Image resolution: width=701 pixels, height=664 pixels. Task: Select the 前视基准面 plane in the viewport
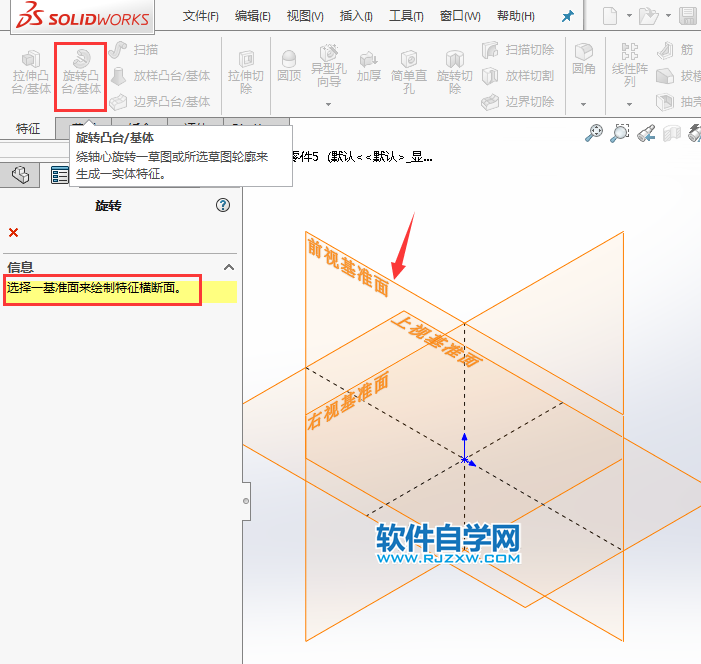348,267
